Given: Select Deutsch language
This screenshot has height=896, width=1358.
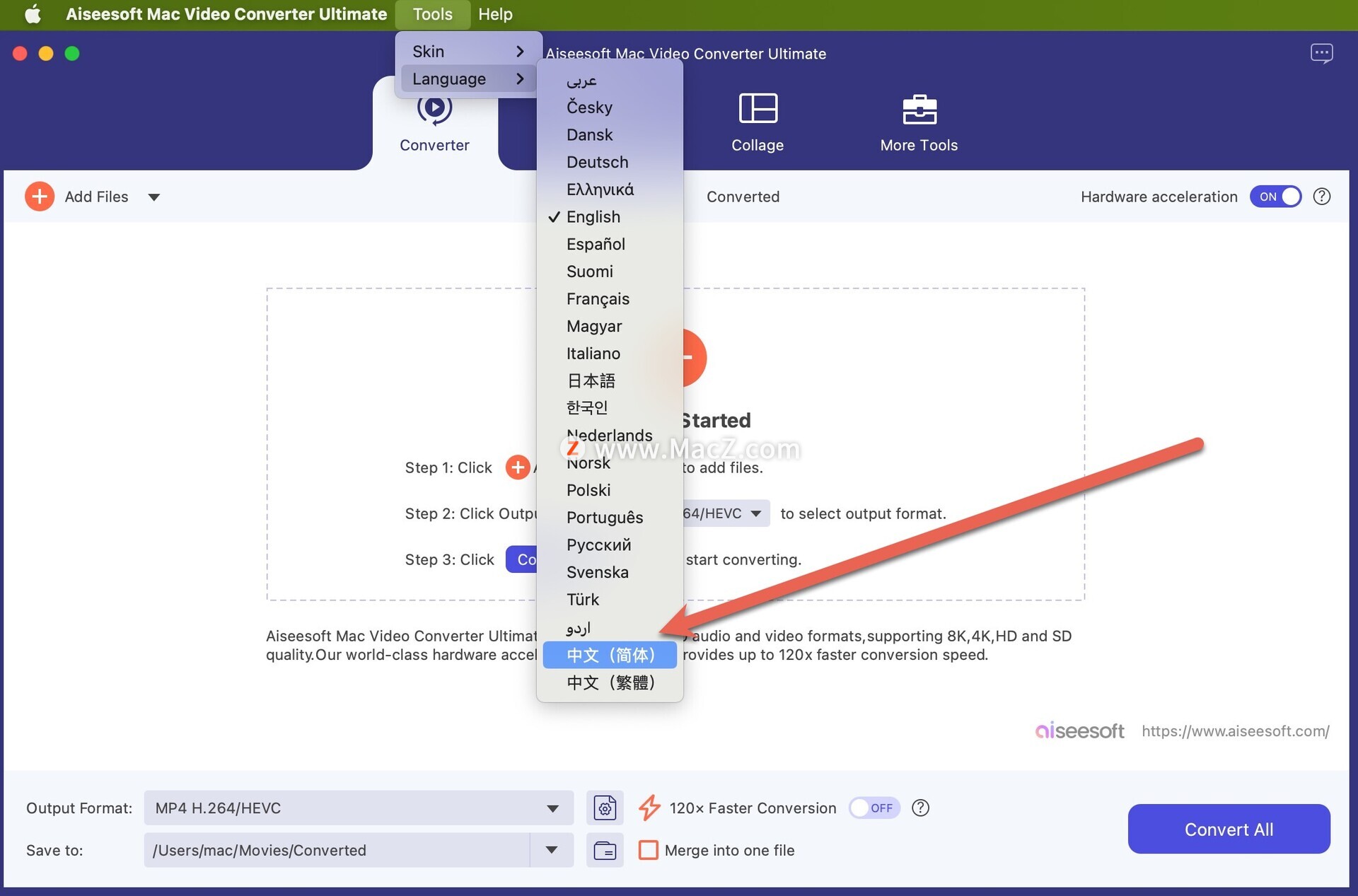Looking at the screenshot, I should (610, 162).
